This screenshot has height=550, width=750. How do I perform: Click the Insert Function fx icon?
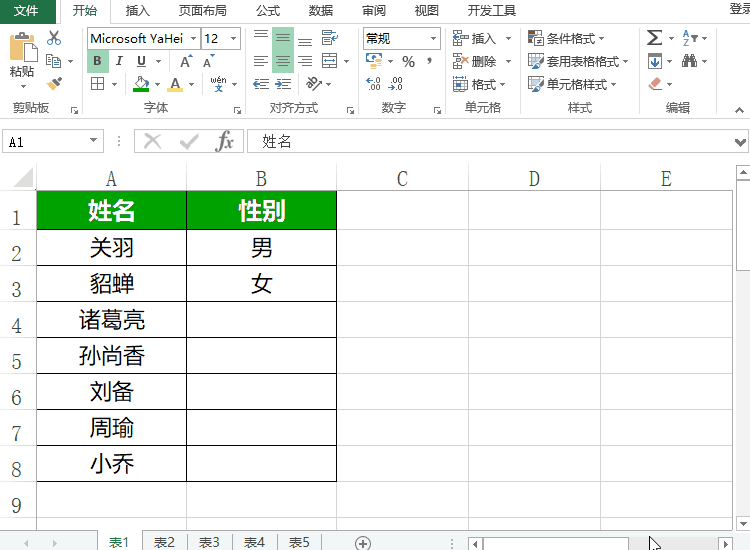coord(225,142)
